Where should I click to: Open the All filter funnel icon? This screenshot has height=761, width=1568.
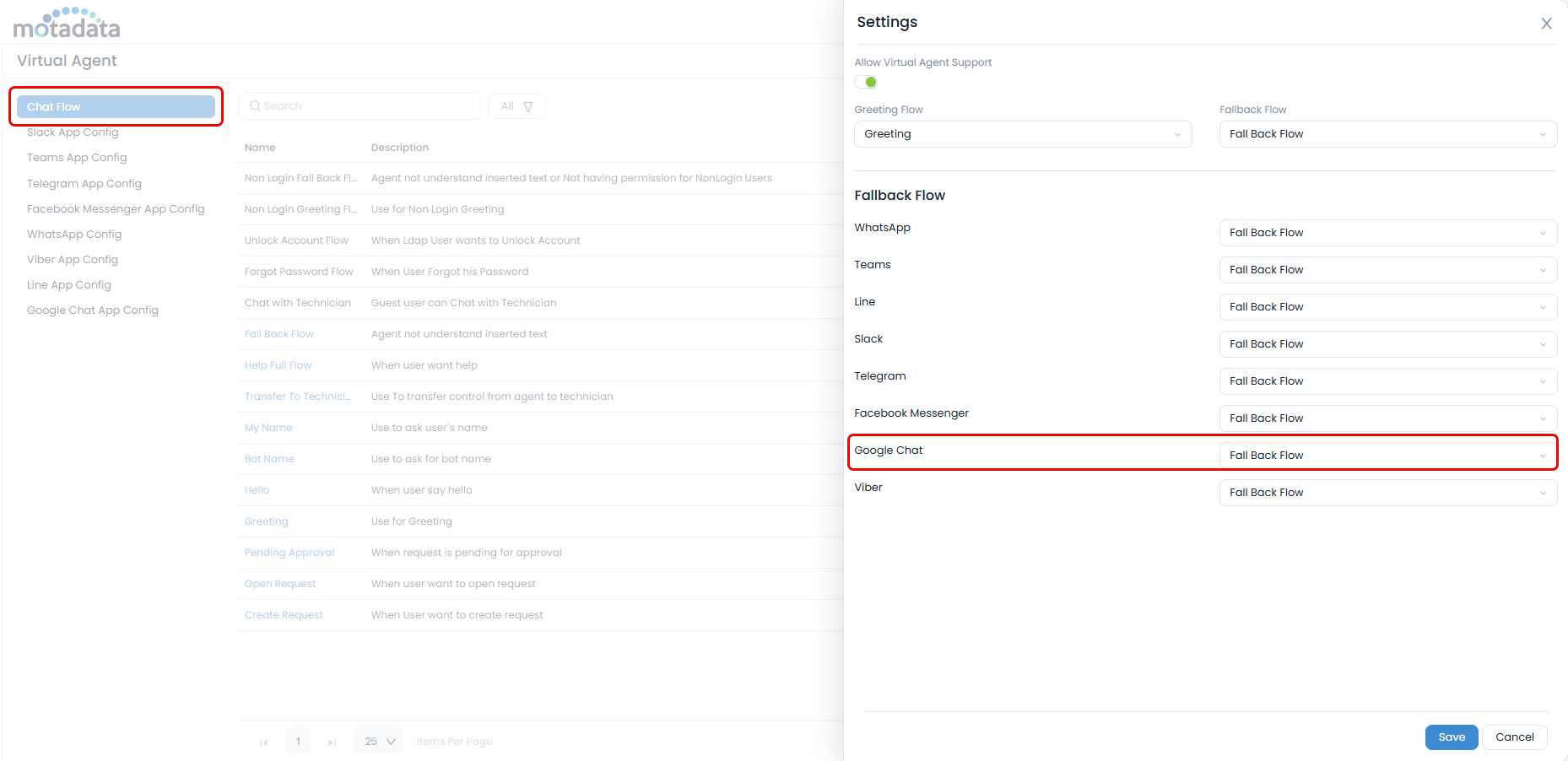tap(527, 106)
